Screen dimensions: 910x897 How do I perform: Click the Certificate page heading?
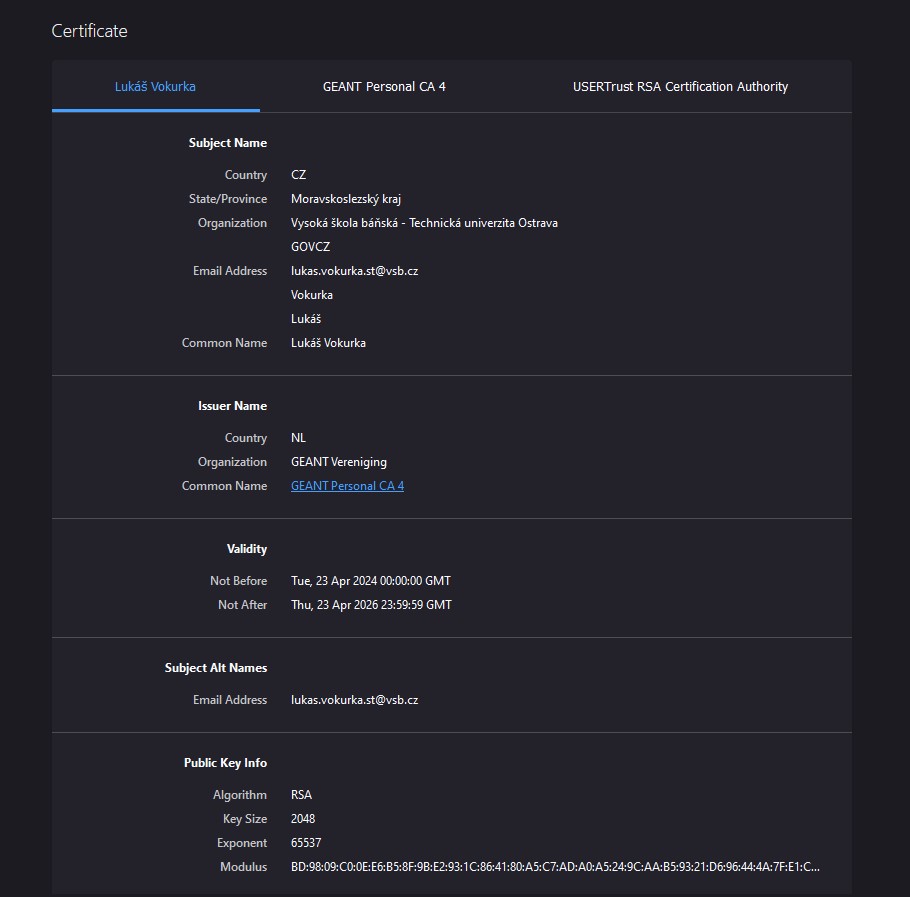tap(89, 31)
